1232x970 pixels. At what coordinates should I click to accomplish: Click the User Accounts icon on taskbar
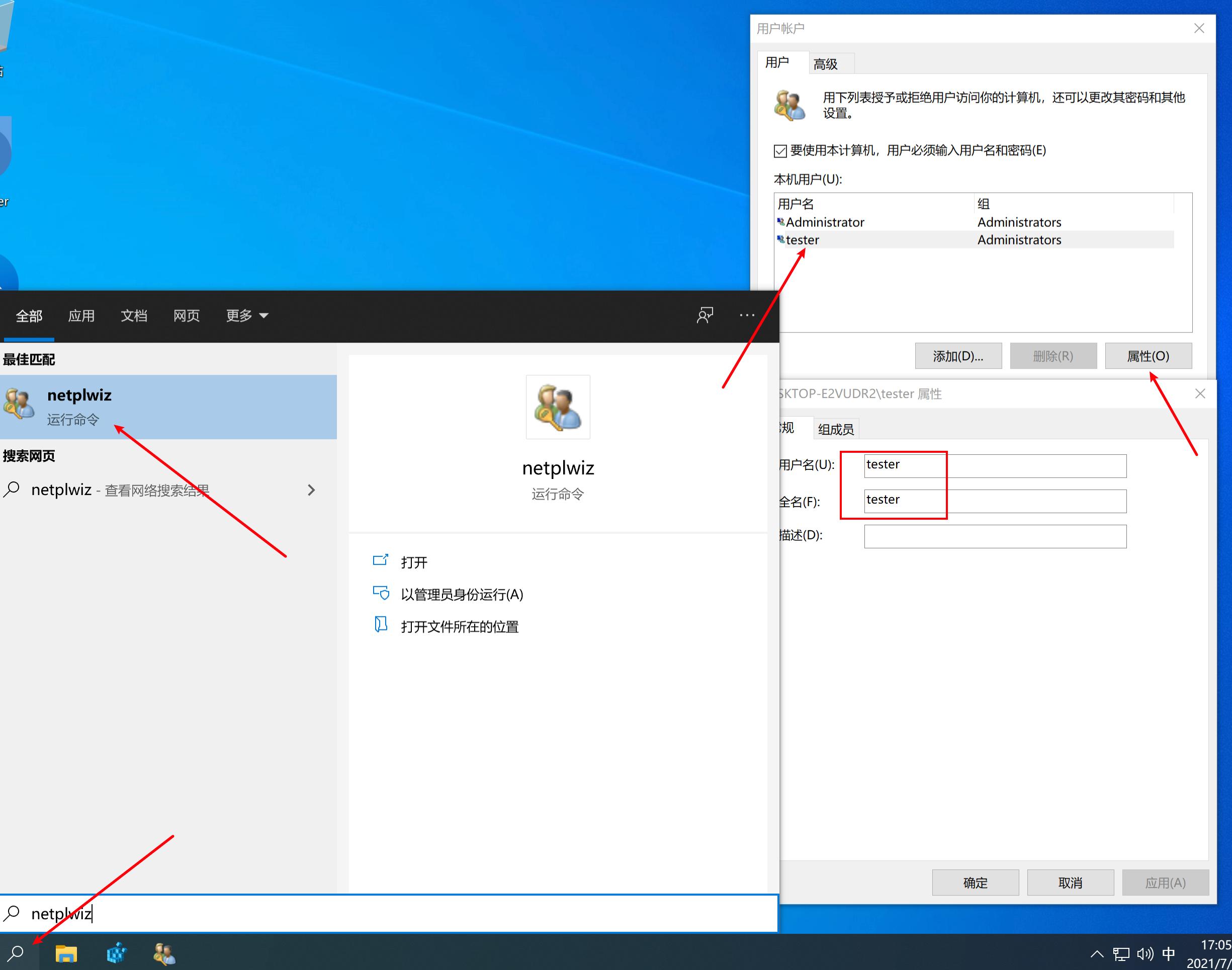pos(164,953)
